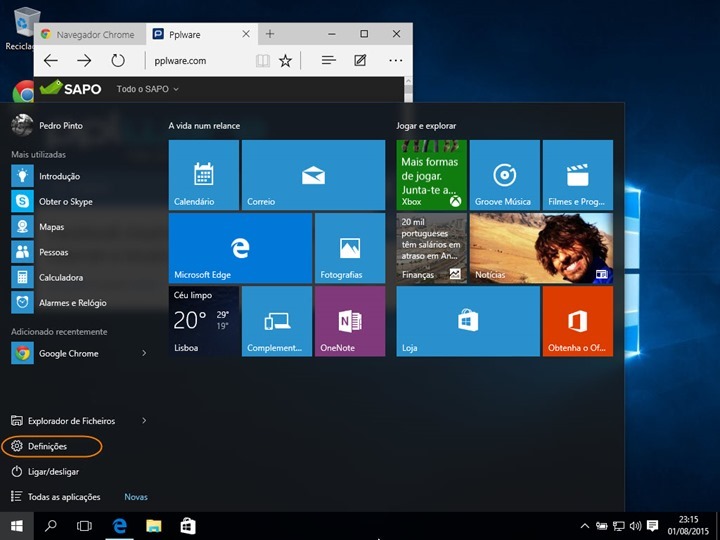Refresh the page in Edge
The image size is (720, 540).
[x=118, y=61]
